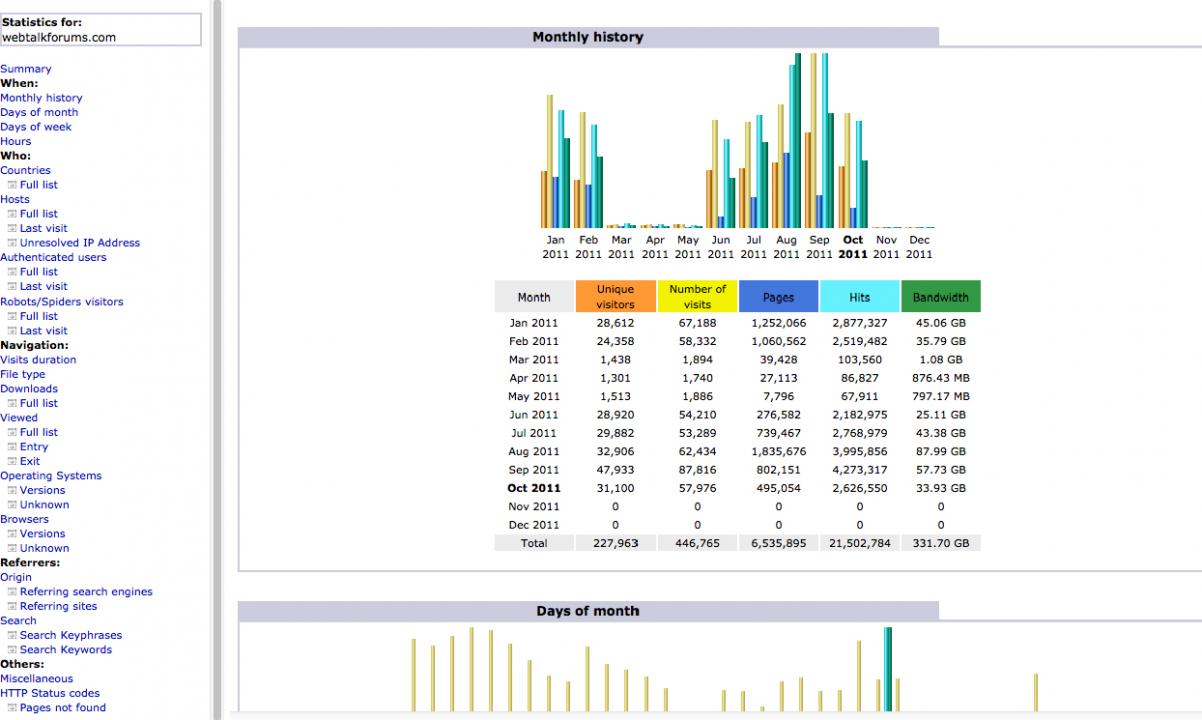The width and height of the screenshot is (1202, 720).
Task: Click the Aug 2011 pages value 1,835,676
Action: tap(778, 452)
